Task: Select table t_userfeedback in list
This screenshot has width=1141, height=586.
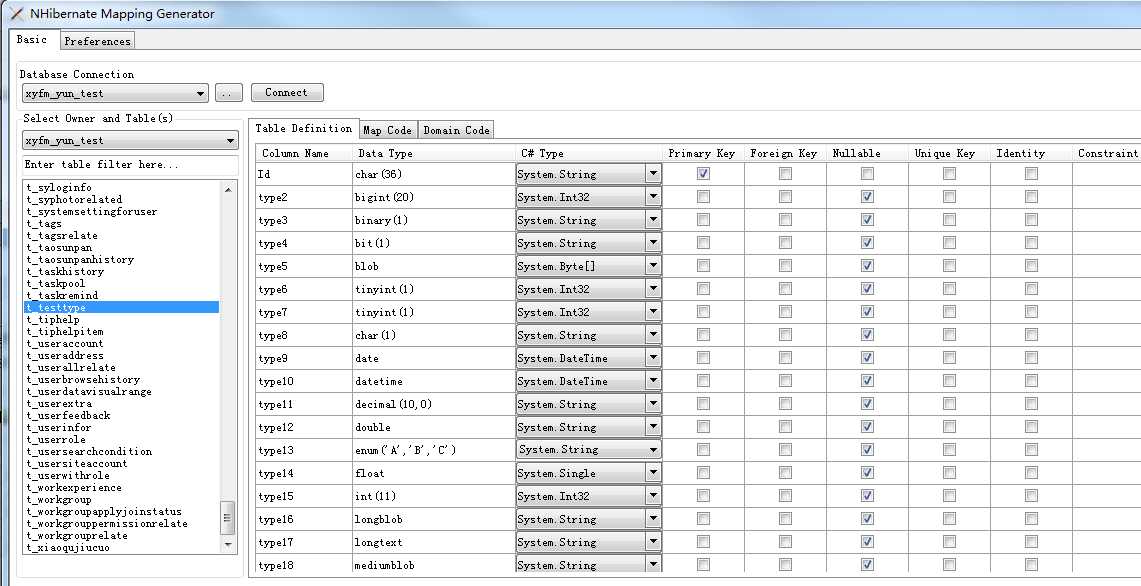Action: [x=68, y=416]
